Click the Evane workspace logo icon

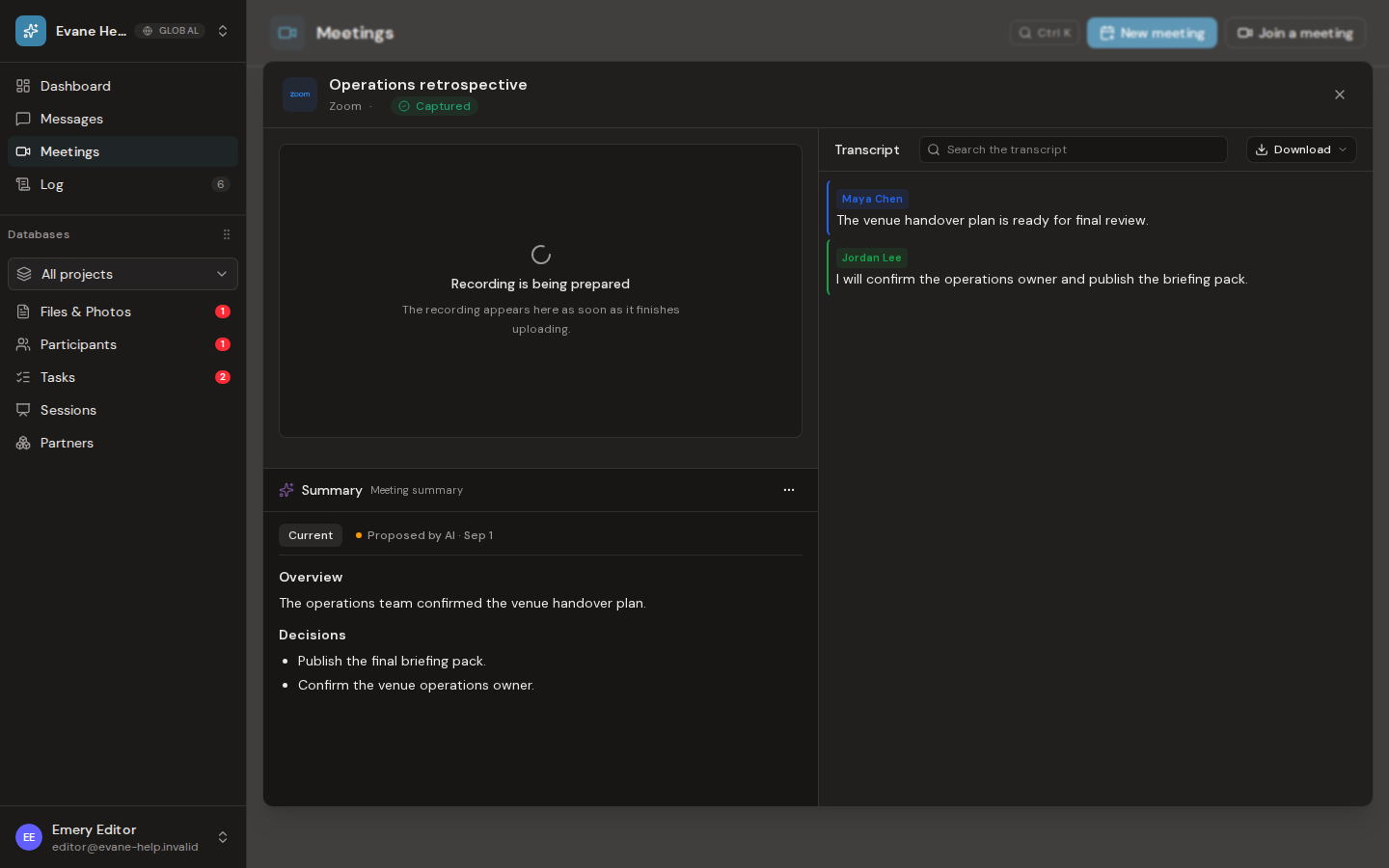(31, 31)
